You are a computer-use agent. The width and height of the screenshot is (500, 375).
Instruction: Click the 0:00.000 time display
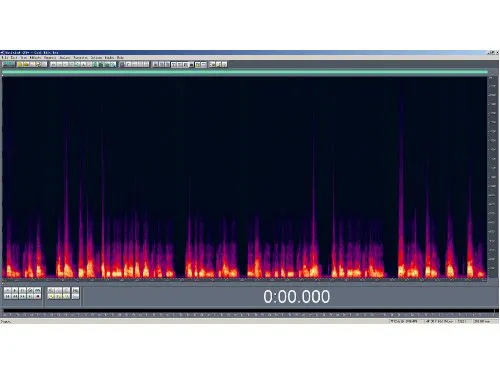pos(296,296)
